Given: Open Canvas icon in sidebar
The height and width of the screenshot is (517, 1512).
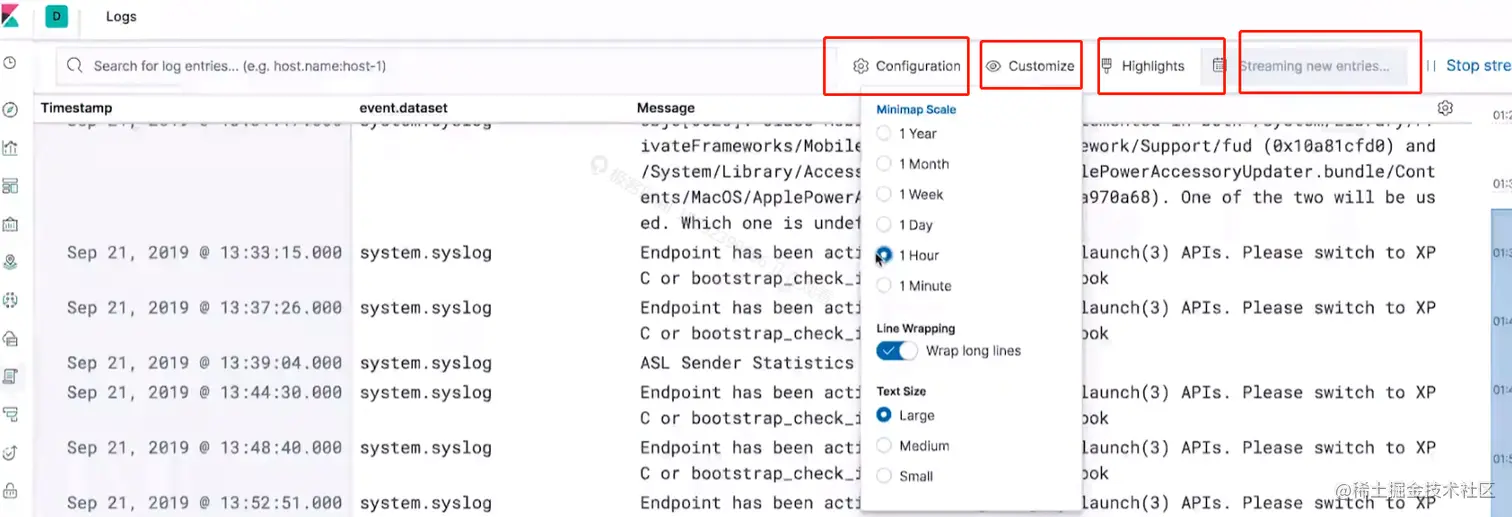Looking at the screenshot, I should tap(10, 224).
